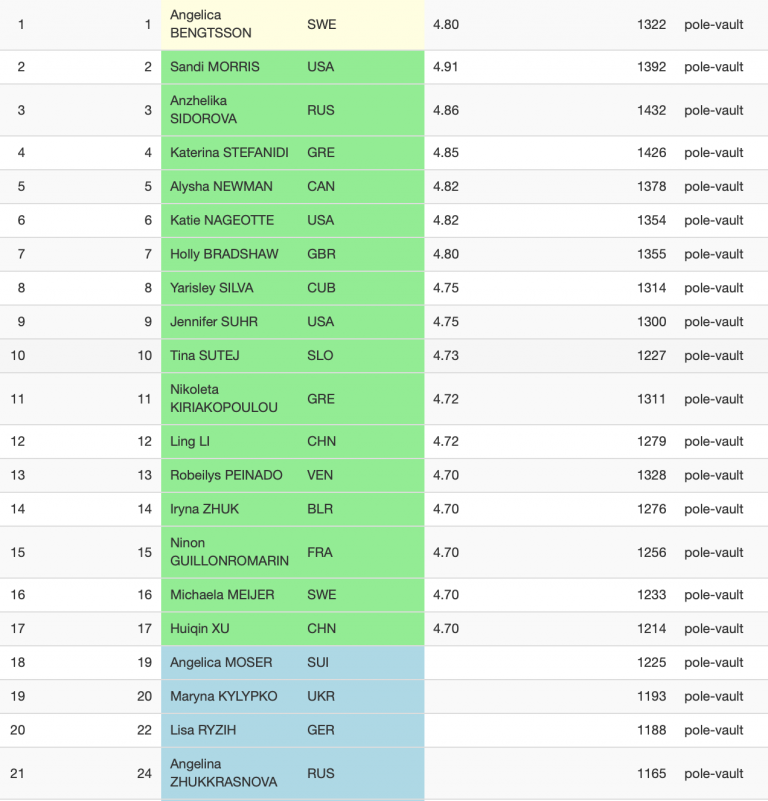Open Holly BRADSHAW entry

(224, 254)
